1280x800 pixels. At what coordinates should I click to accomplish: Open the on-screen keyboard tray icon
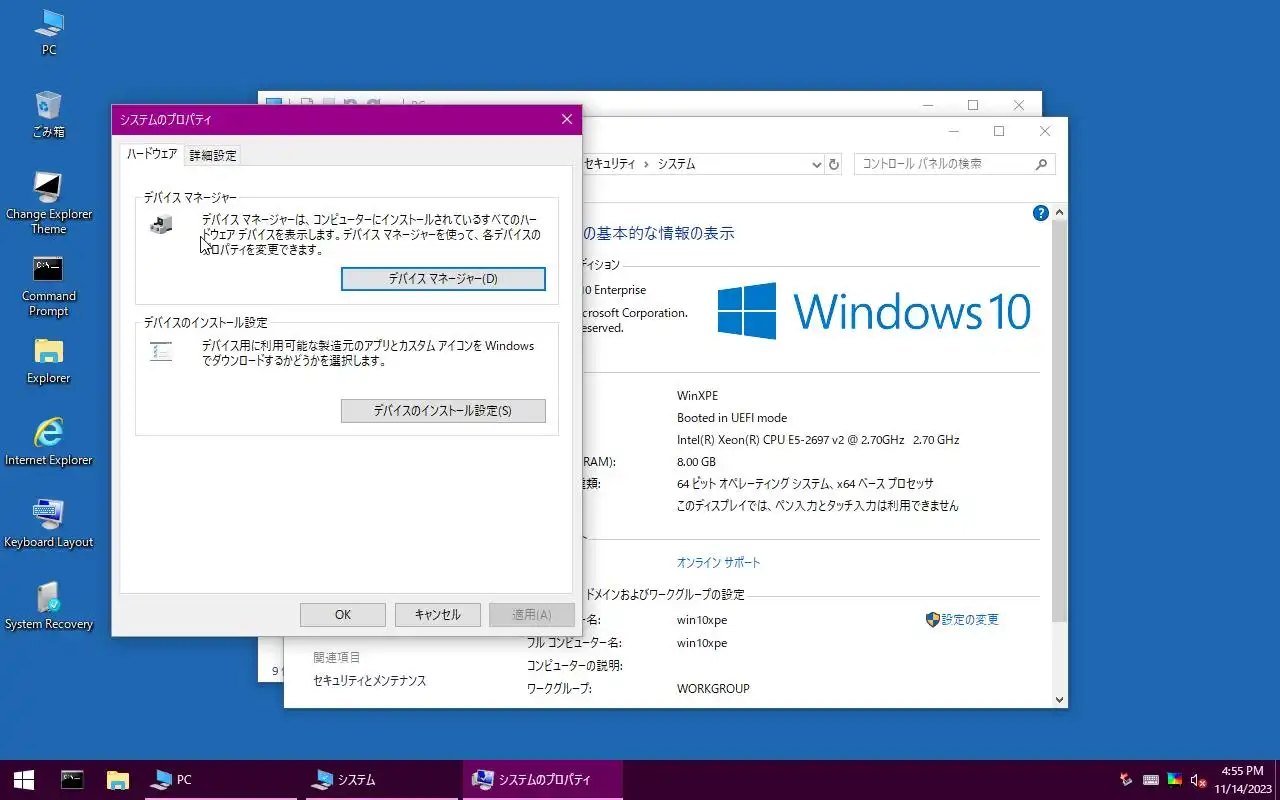(1151, 780)
